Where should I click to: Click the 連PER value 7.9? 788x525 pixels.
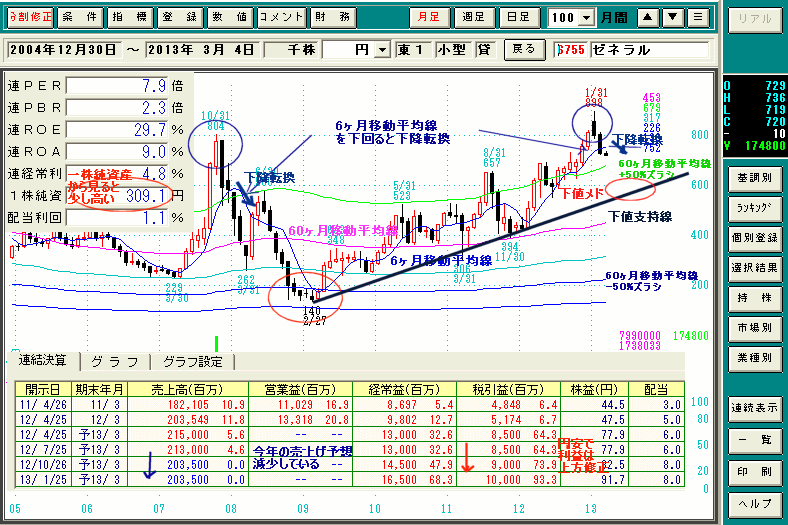(x=117, y=86)
